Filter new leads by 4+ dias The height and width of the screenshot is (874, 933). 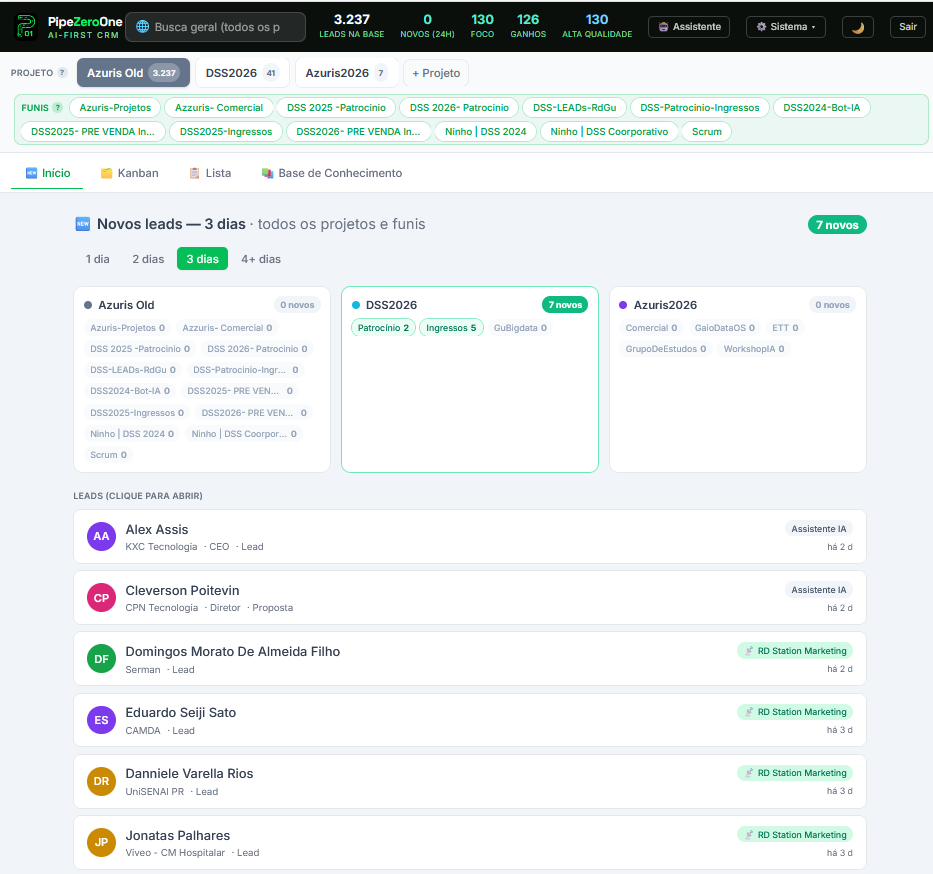261,259
